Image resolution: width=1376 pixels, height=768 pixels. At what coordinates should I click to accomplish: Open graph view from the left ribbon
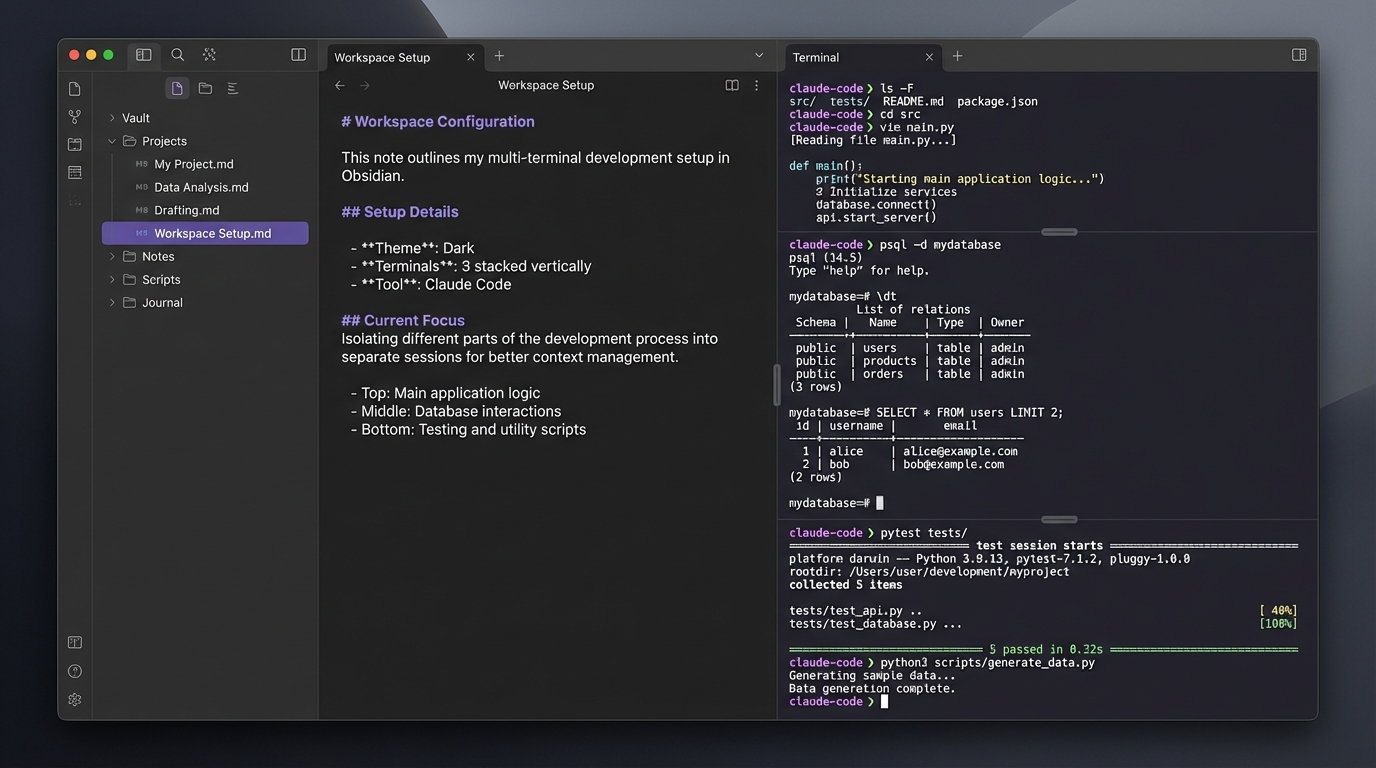click(x=75, y=117)
